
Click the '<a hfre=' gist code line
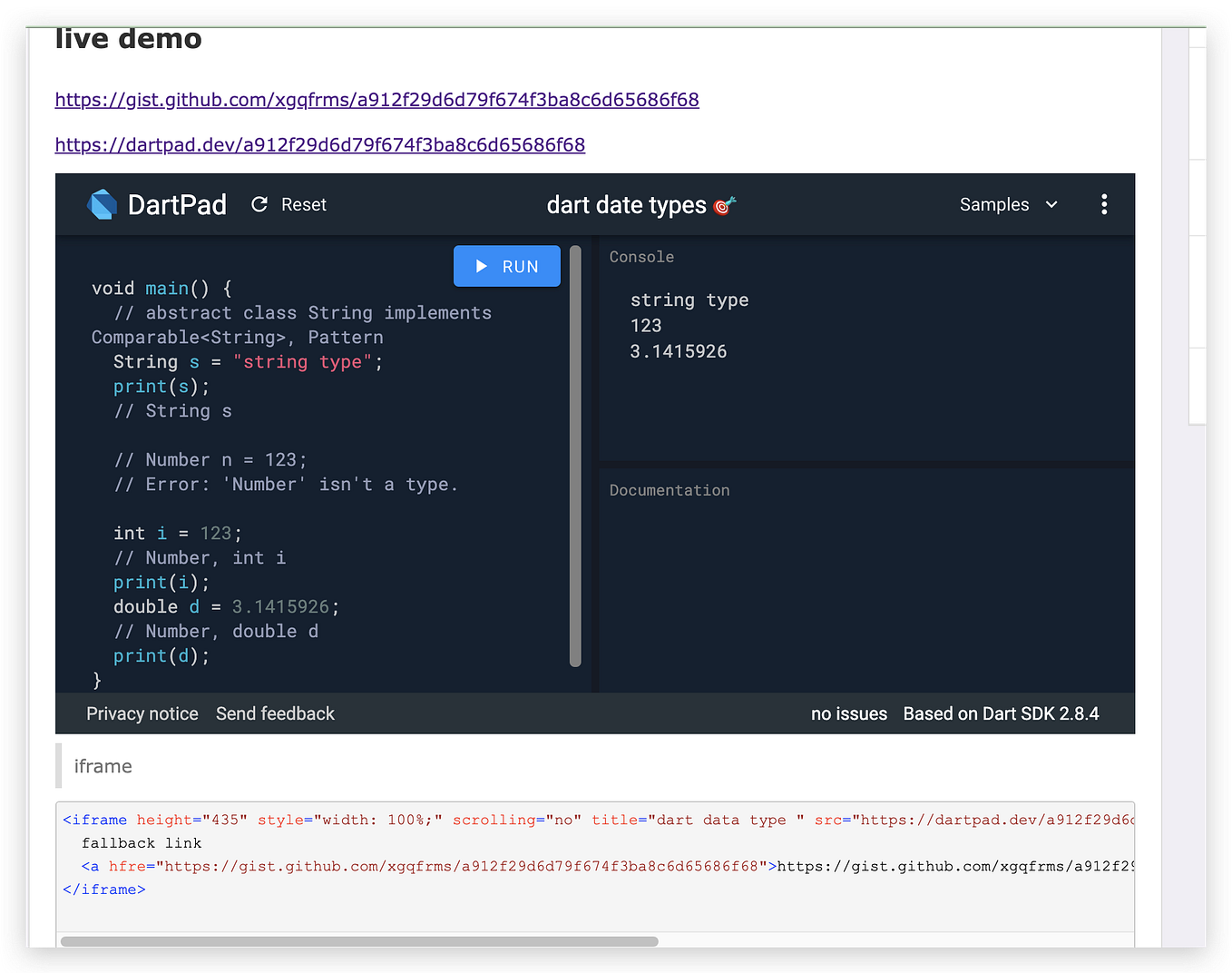(608, 866)
